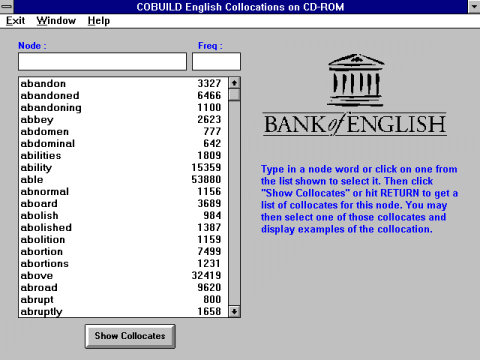Viewport: 480px width, 360px height.
Task: Click frequency value 53880
Action: click(x=206, y=179)
